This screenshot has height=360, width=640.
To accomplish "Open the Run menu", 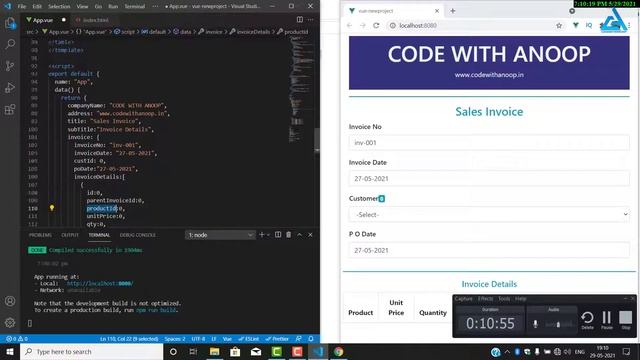I will click(x=113, y=7).
